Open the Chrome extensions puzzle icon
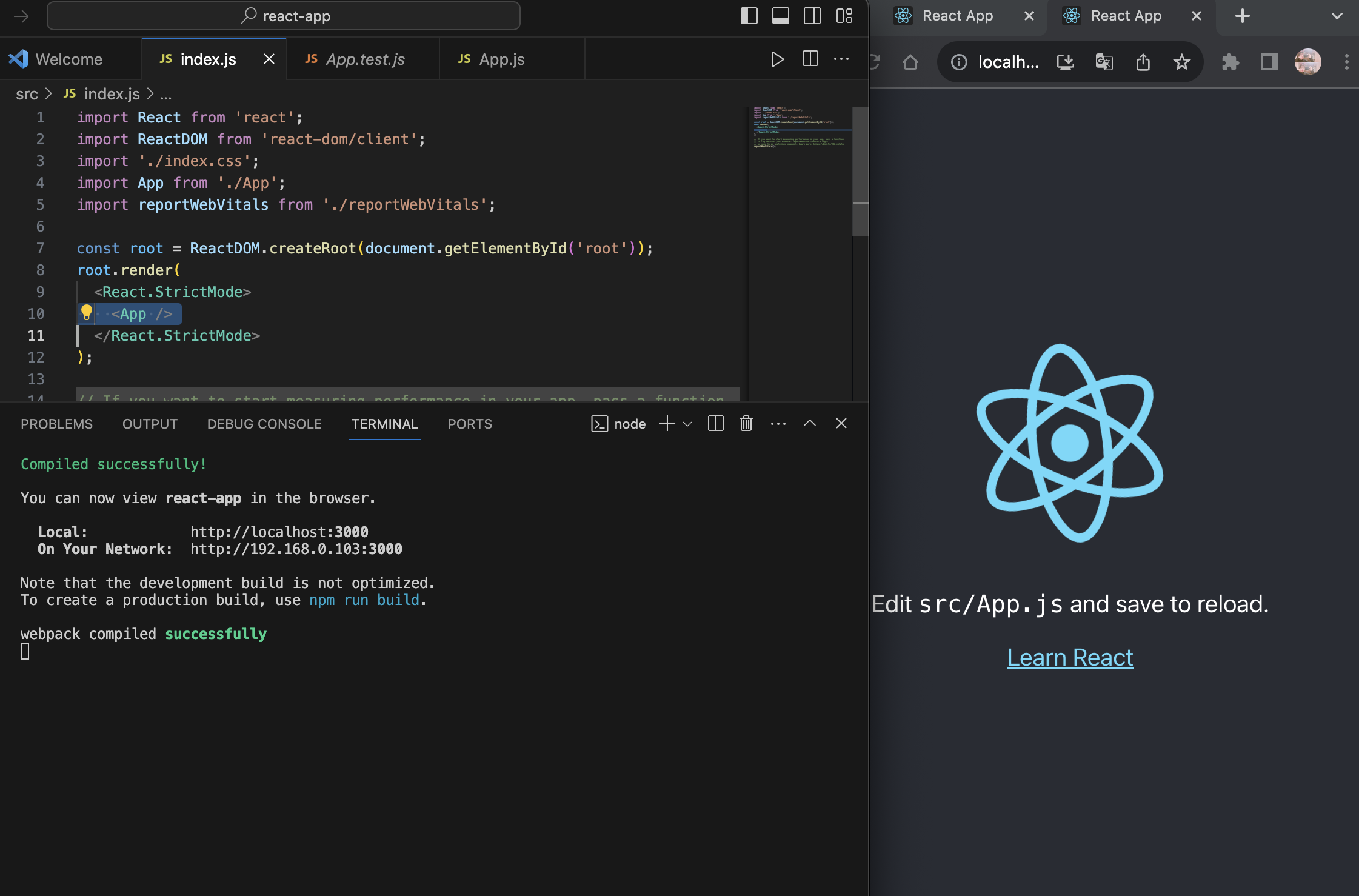Viewport: 1359px width, 896px height. point(1230,62)
